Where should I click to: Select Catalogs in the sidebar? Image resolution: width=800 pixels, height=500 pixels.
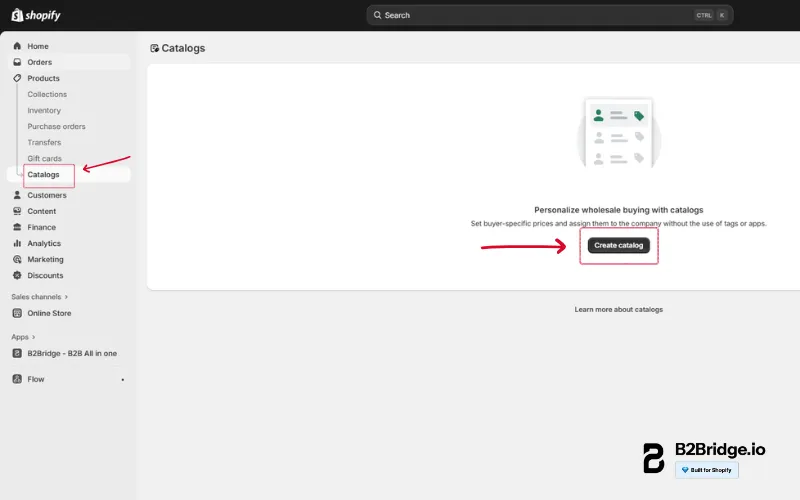pos(43,174)
